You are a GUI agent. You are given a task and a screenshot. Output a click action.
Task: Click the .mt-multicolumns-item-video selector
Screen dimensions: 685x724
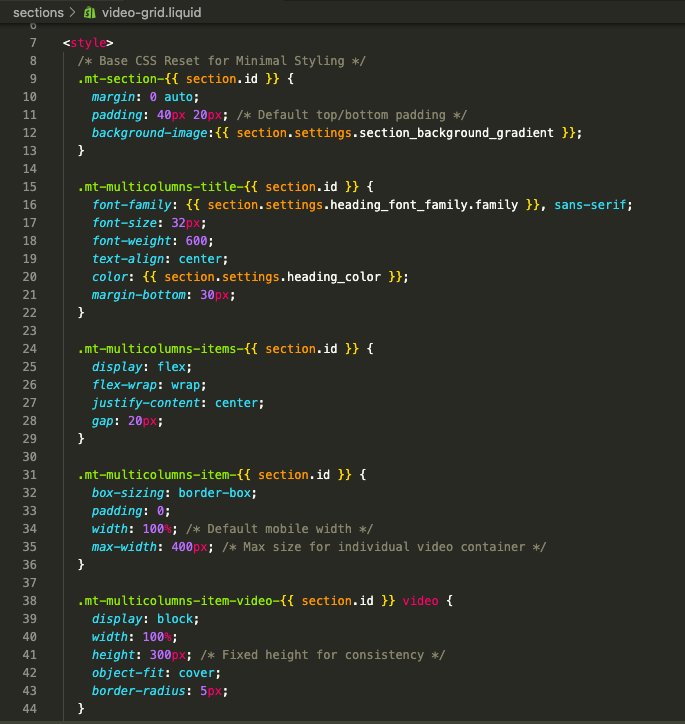point(179,601)
